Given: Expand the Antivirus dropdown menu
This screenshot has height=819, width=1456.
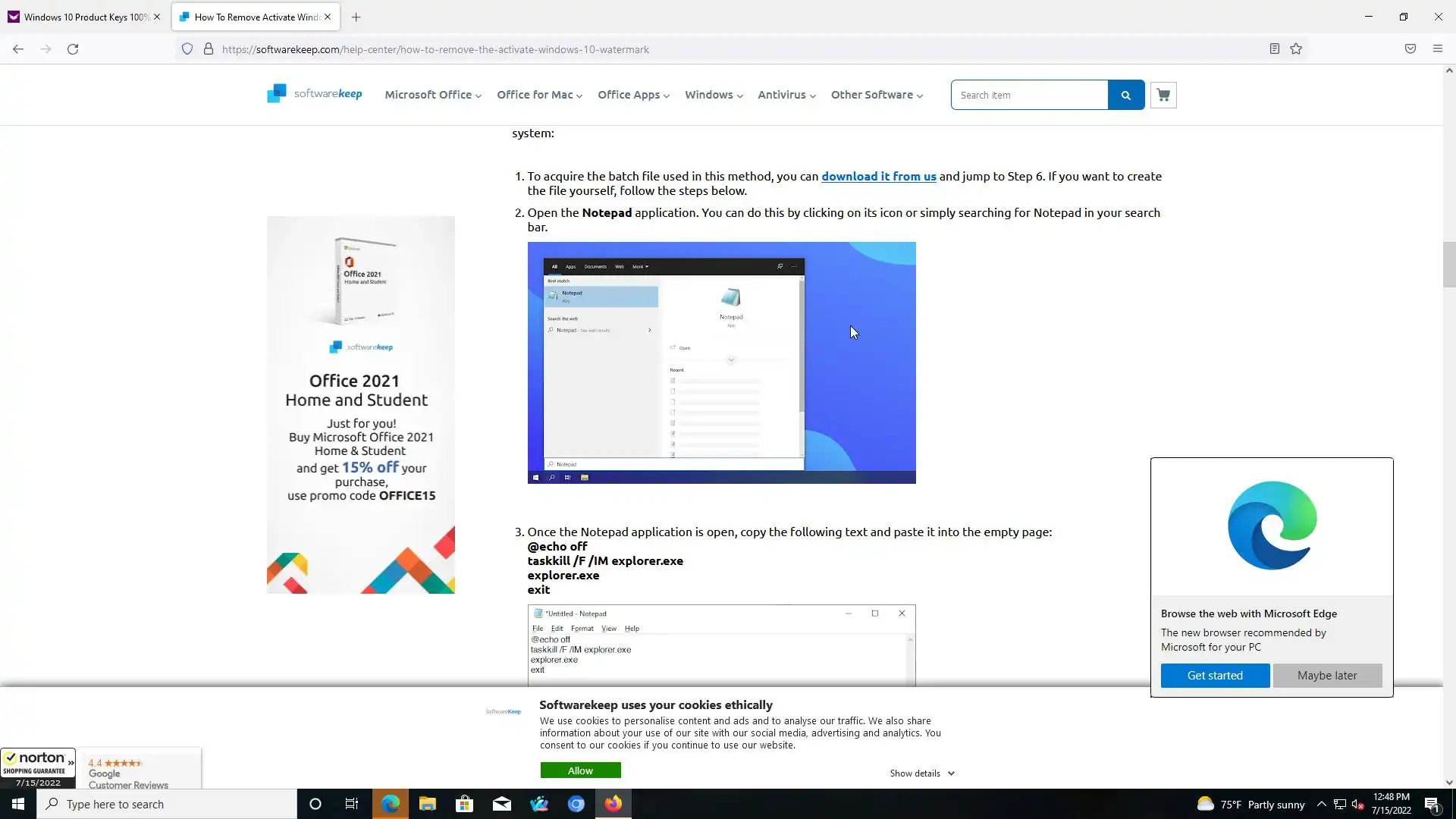Looking at the screenshot, I should [x=786, y=95].
